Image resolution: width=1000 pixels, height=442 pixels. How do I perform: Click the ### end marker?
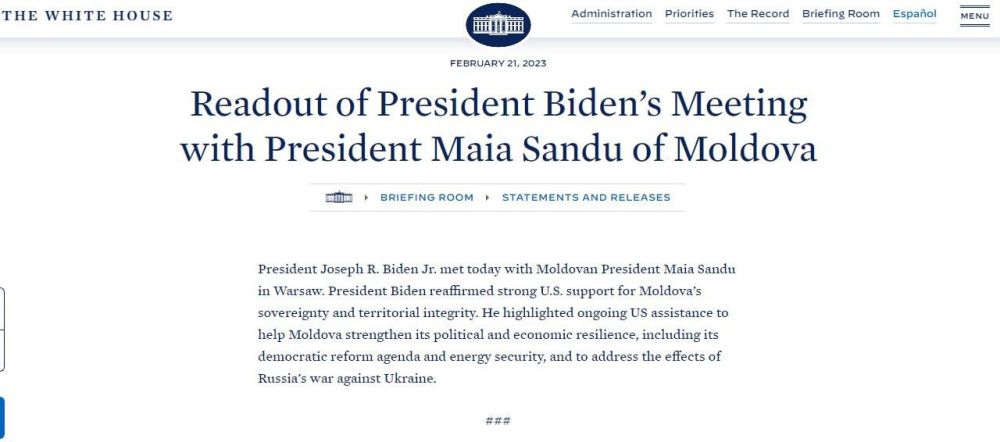click(x=498, y=420)
